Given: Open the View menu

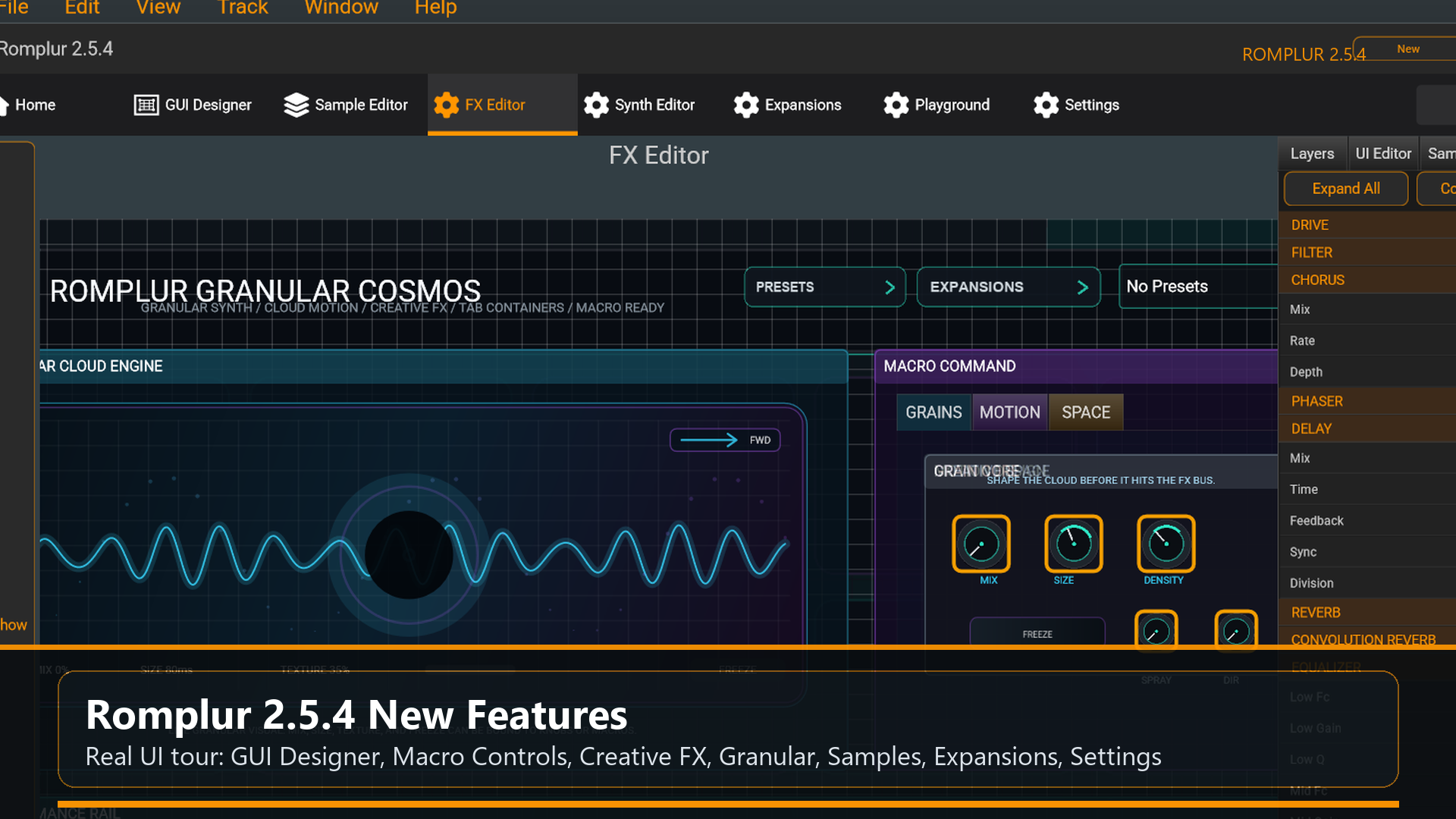Looking at the screenshot, I should pos(158,8).
